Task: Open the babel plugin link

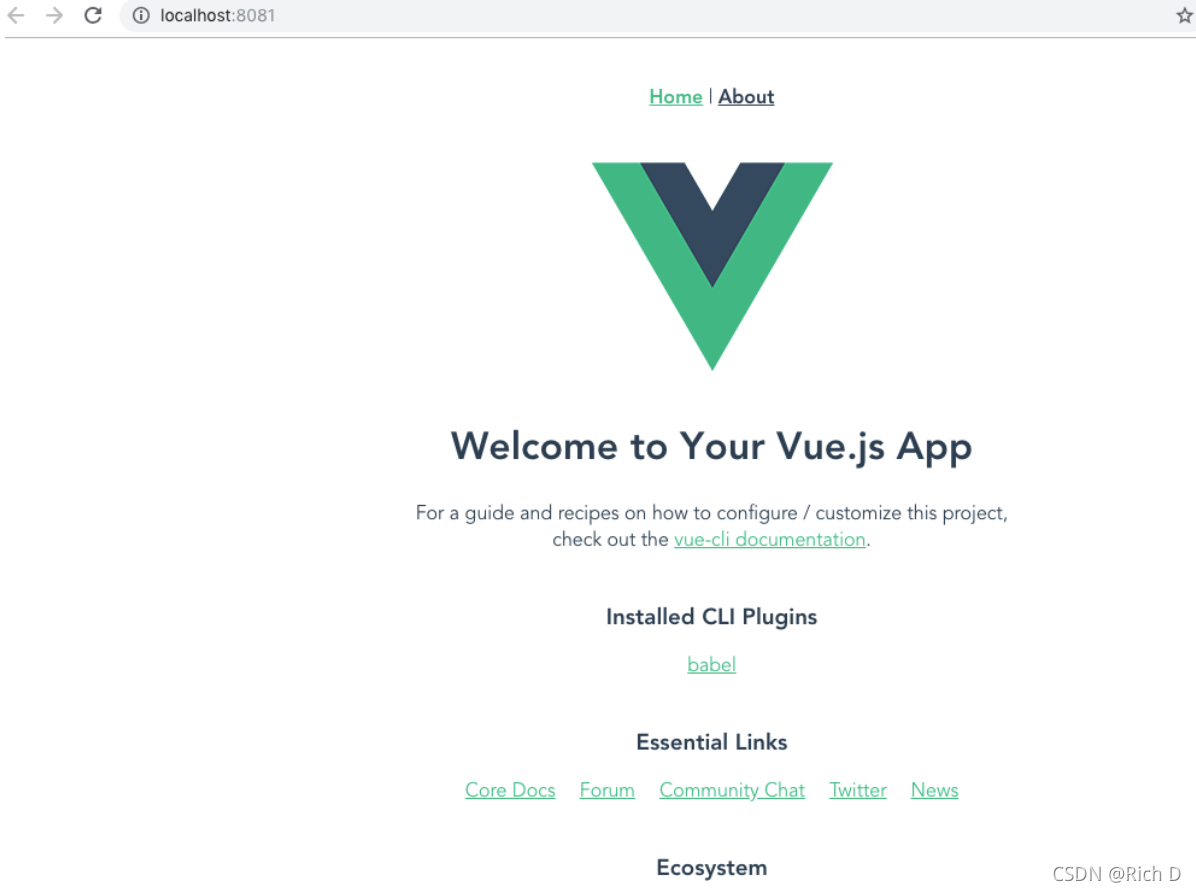Action: tap(712, 665)
